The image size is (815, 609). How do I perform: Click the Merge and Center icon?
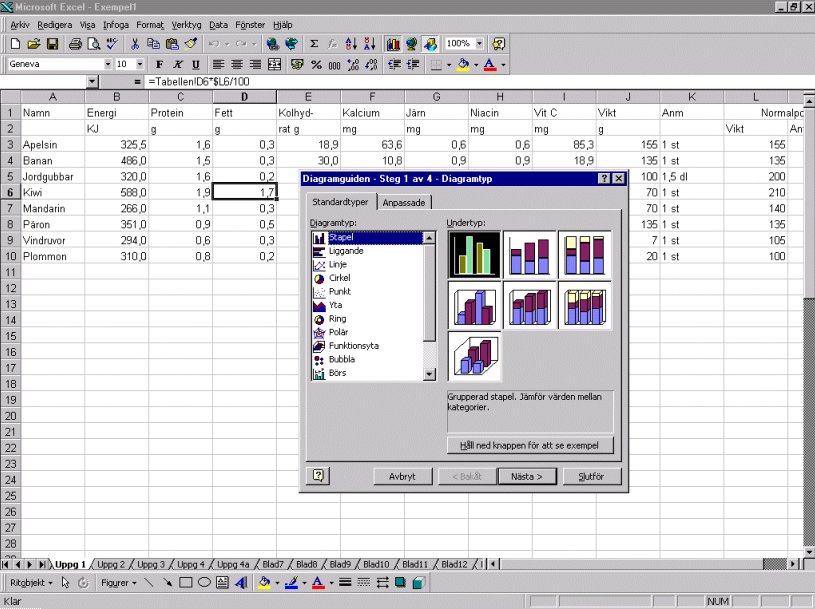click(274, 64)
